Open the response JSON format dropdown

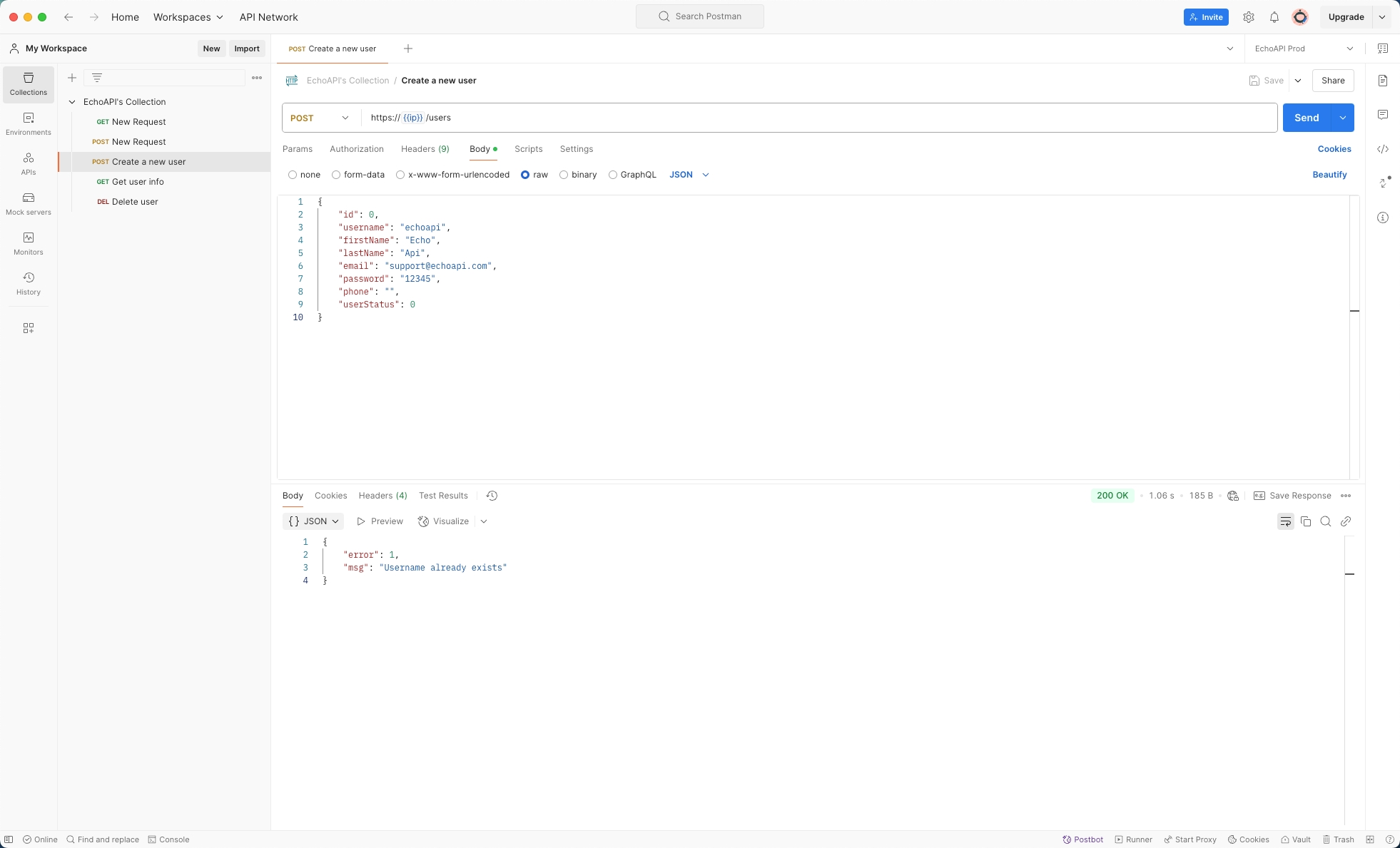coord(313,521)
